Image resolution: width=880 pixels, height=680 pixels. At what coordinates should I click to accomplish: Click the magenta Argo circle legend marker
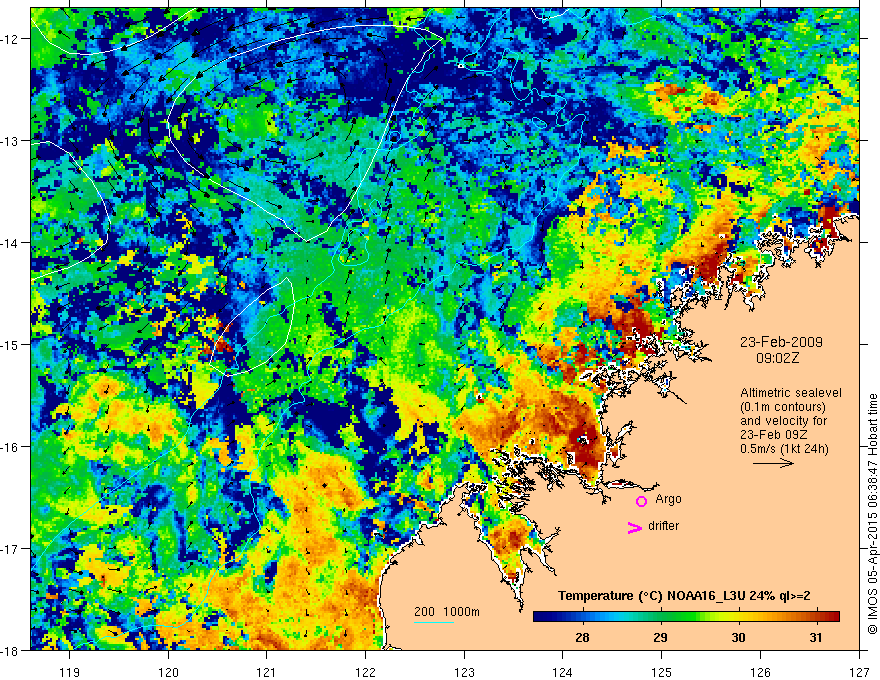coord(641,501)
